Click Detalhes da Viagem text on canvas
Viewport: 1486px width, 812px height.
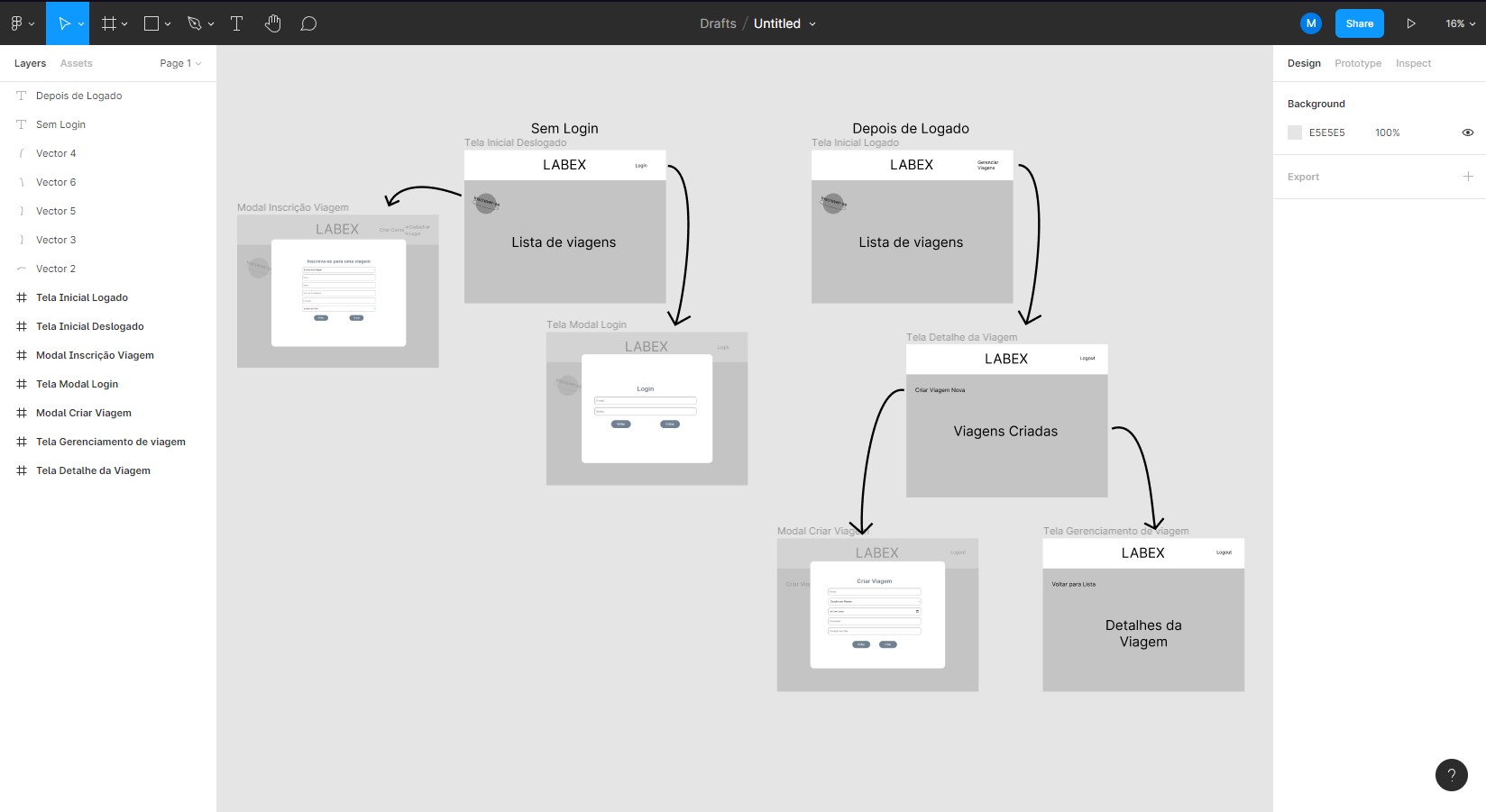pyautogui.click(x=1143, y=633)
